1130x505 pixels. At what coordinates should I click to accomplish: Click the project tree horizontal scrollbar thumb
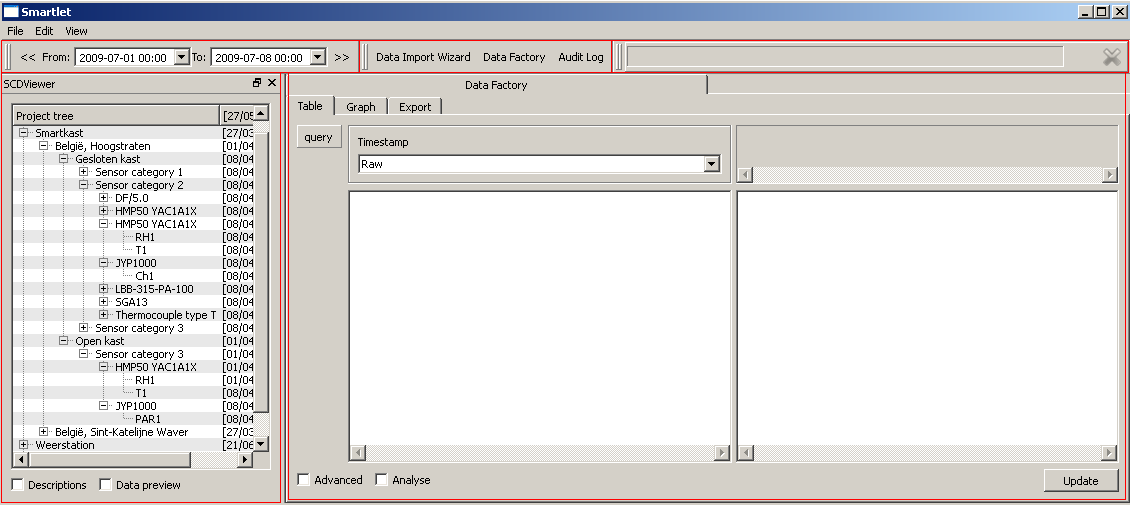click(x=109, y=459)
